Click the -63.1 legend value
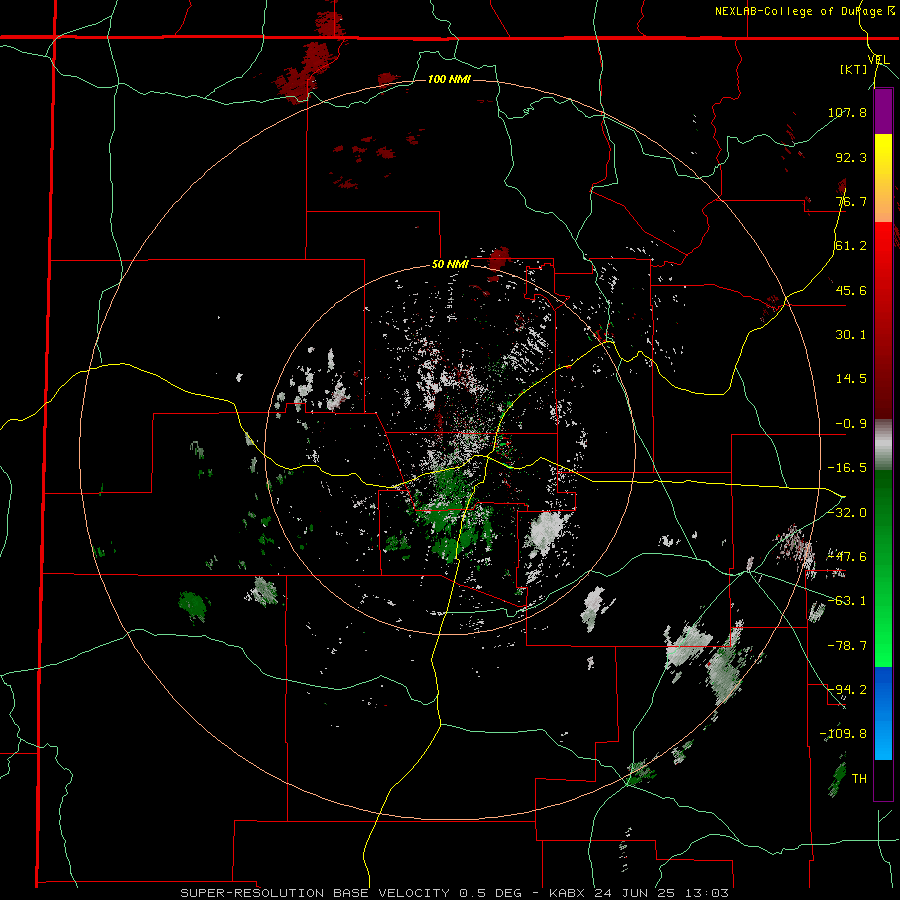900x900 pixels. (x=847, y=601)
